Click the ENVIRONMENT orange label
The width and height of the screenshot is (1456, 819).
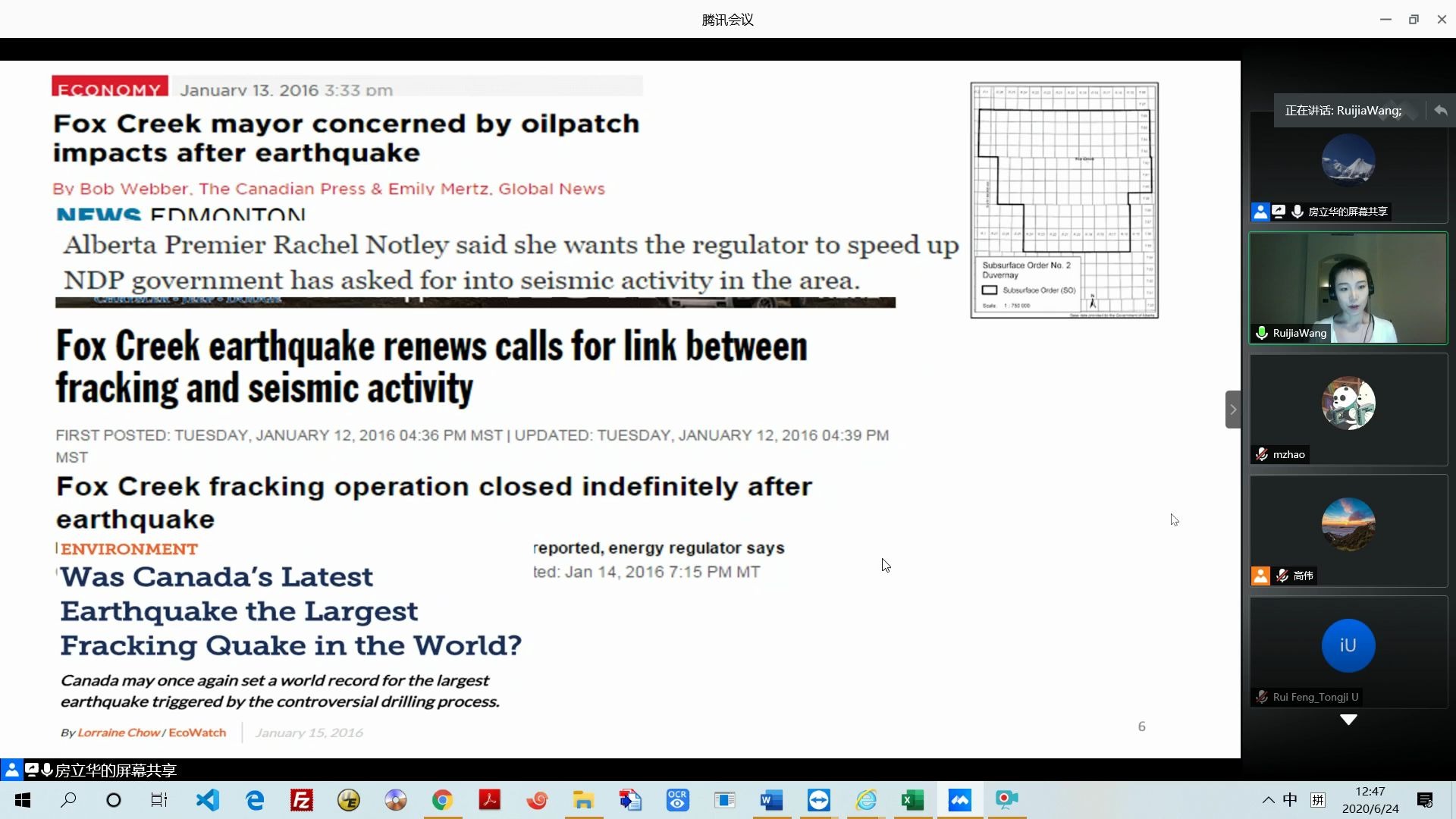pyautogui.click(x=129, y=549)
